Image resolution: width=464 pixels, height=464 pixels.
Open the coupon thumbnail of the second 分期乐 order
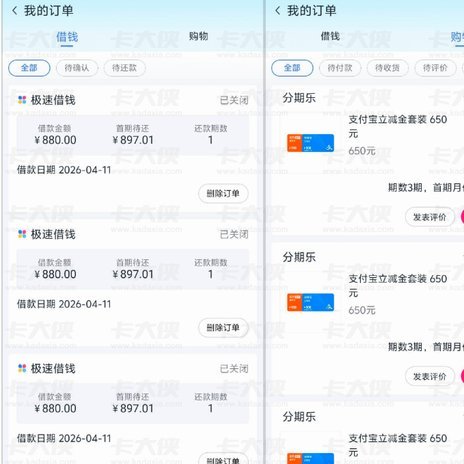pyautogui.click(x=310, y=302)
